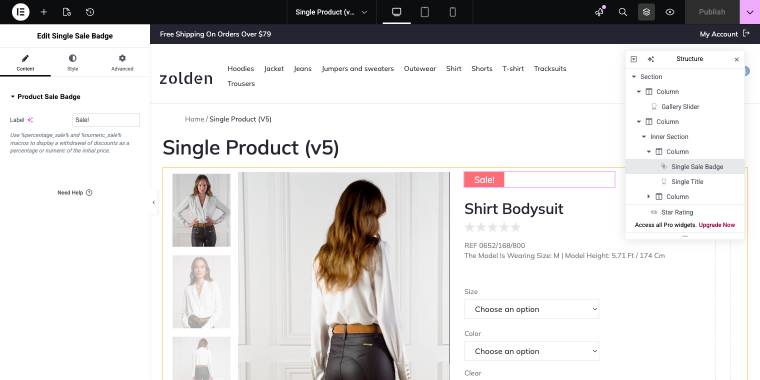This screenshot has height=380, width=760.
Task: Click the Sale! badge on canvas
Action: click(x=484, y=180)
